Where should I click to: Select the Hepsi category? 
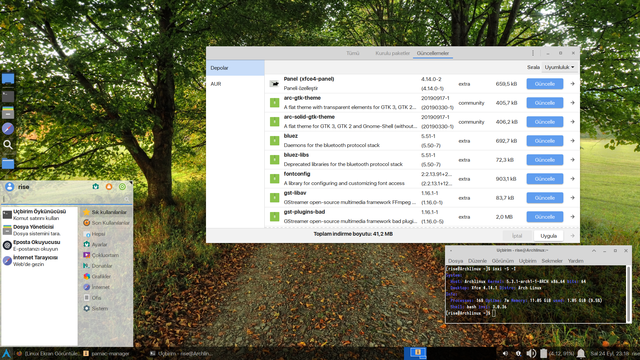pyautogui.click(x=106, y=234)
